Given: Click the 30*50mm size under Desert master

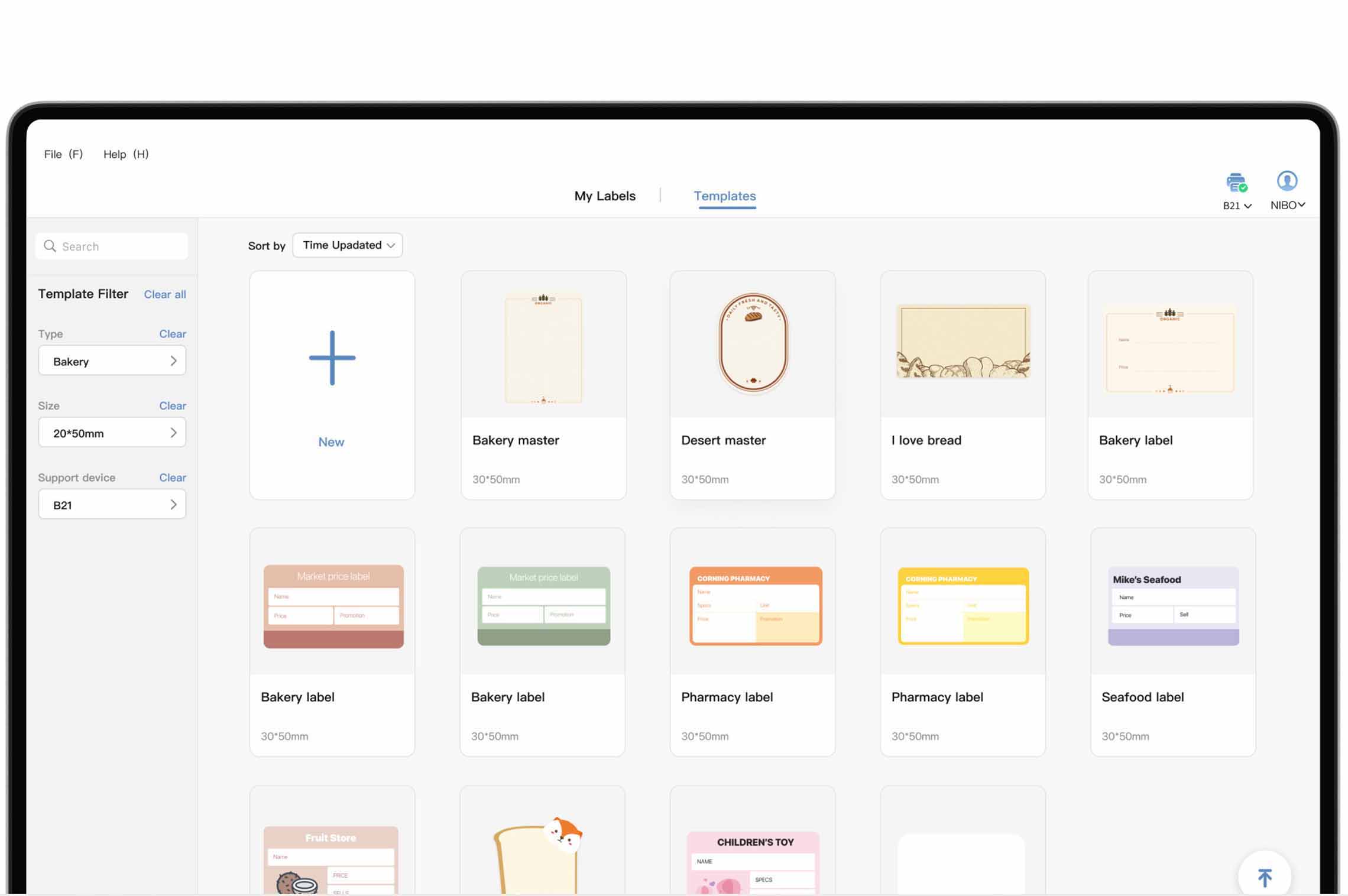Looking at the screenshot, I should click(705, 480).
